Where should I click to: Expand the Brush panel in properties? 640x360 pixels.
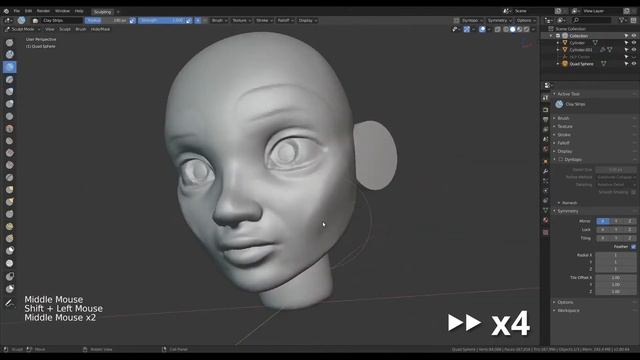pyautogui.click(x=563, y=118)
